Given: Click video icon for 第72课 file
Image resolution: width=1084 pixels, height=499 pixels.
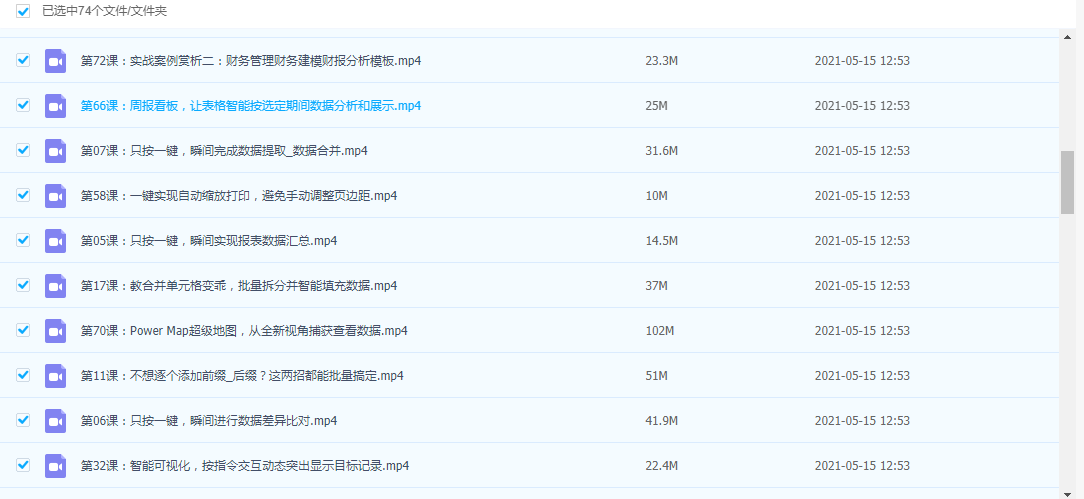Looking at the screenshot, I should pos(55,61).
